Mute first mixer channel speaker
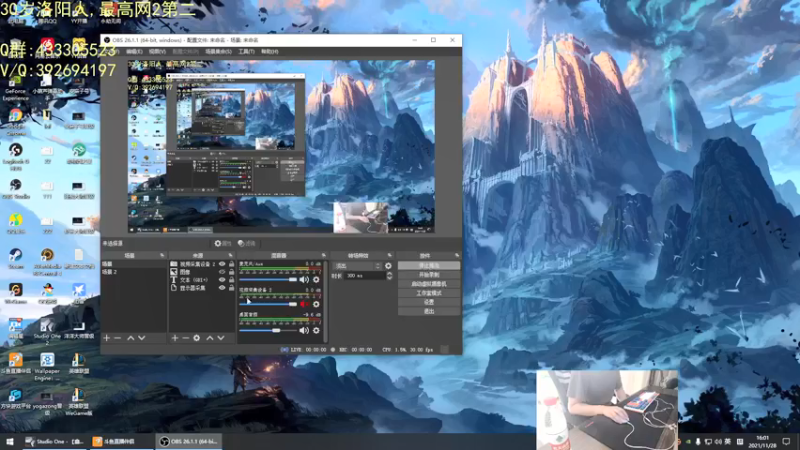Image resolution: width=800 pixels, height=450 pixels. pos(304,280)
